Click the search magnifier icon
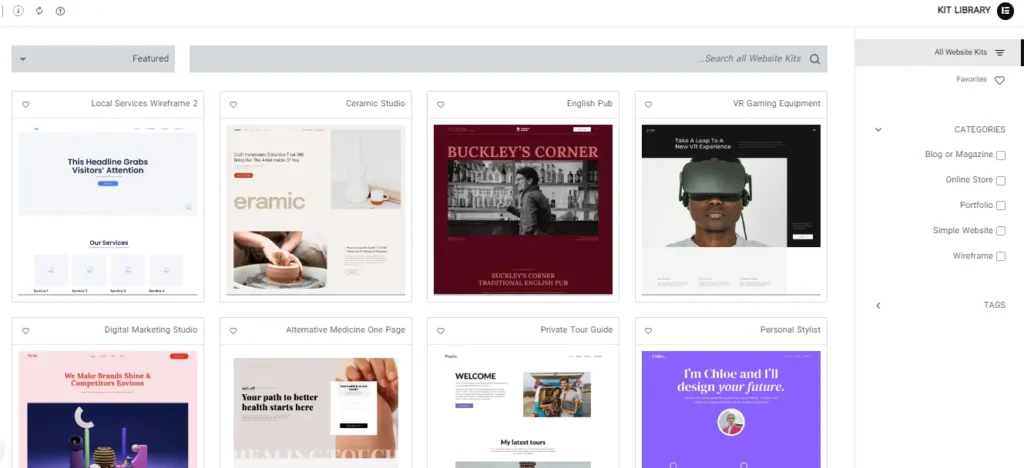Image resolution: width=1024 pixels, height=468 pixels. [x=815, y=59]
